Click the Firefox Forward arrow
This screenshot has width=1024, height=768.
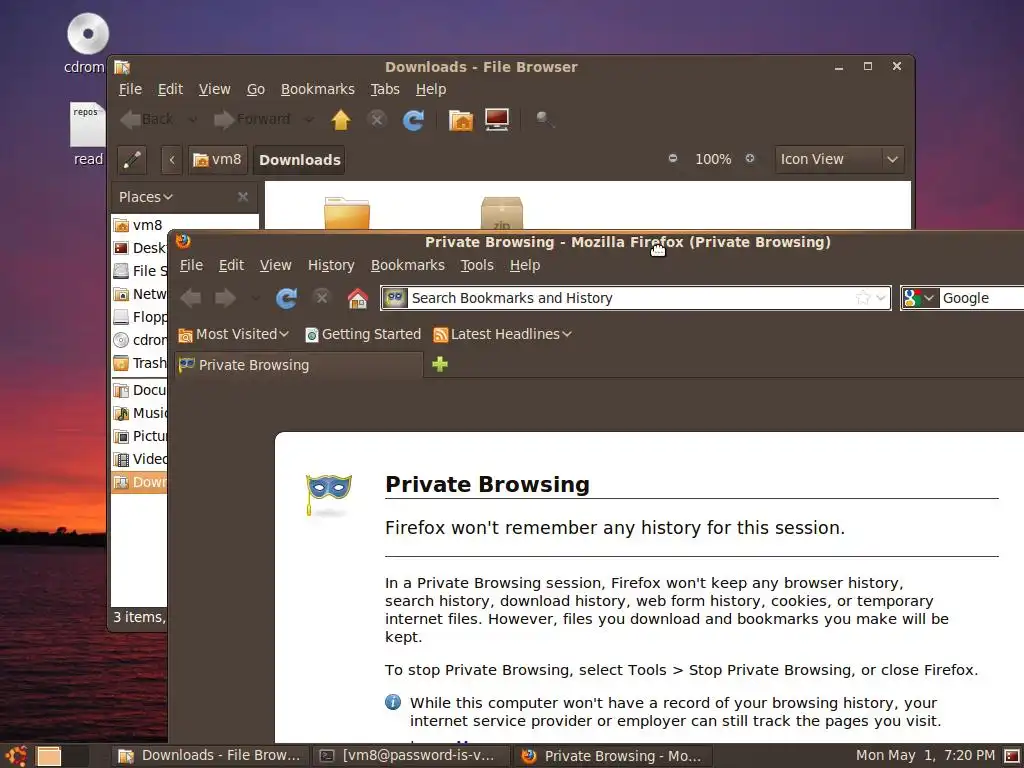click(x=225, y=298)
